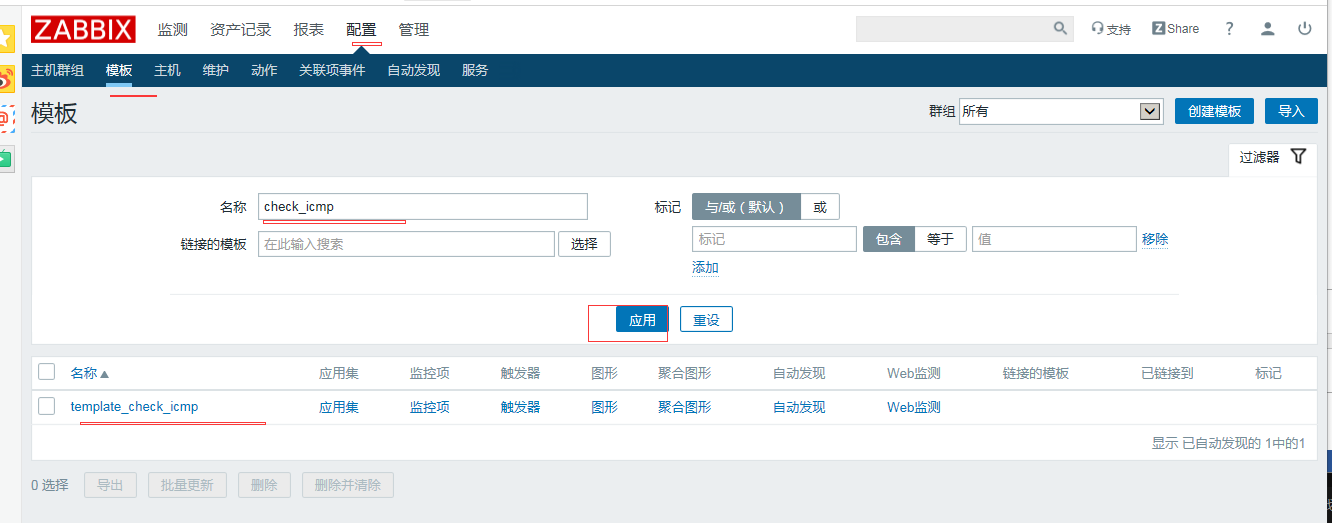The height and width of the screenshot is (523, 1332).
Task: Open the 群组 dropdown
Action: click(1060, 111)
